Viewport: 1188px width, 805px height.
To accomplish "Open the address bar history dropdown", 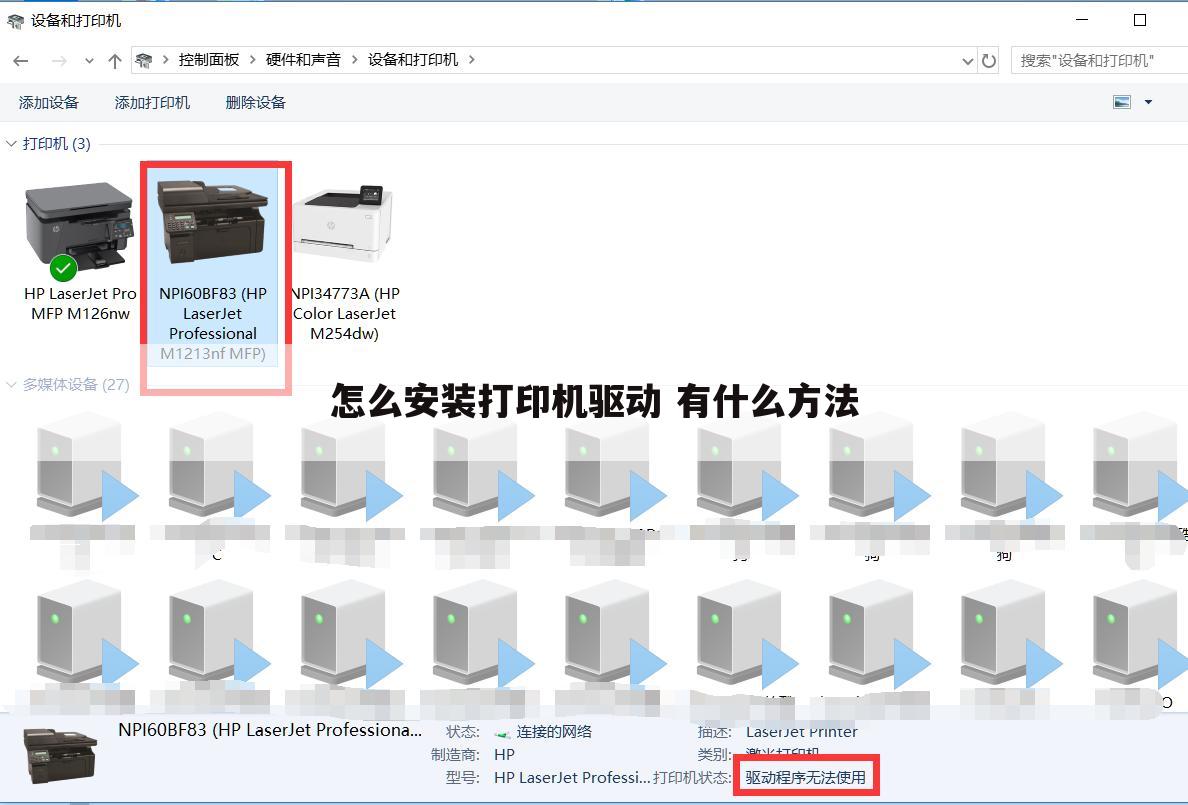I will pos(968,61).
